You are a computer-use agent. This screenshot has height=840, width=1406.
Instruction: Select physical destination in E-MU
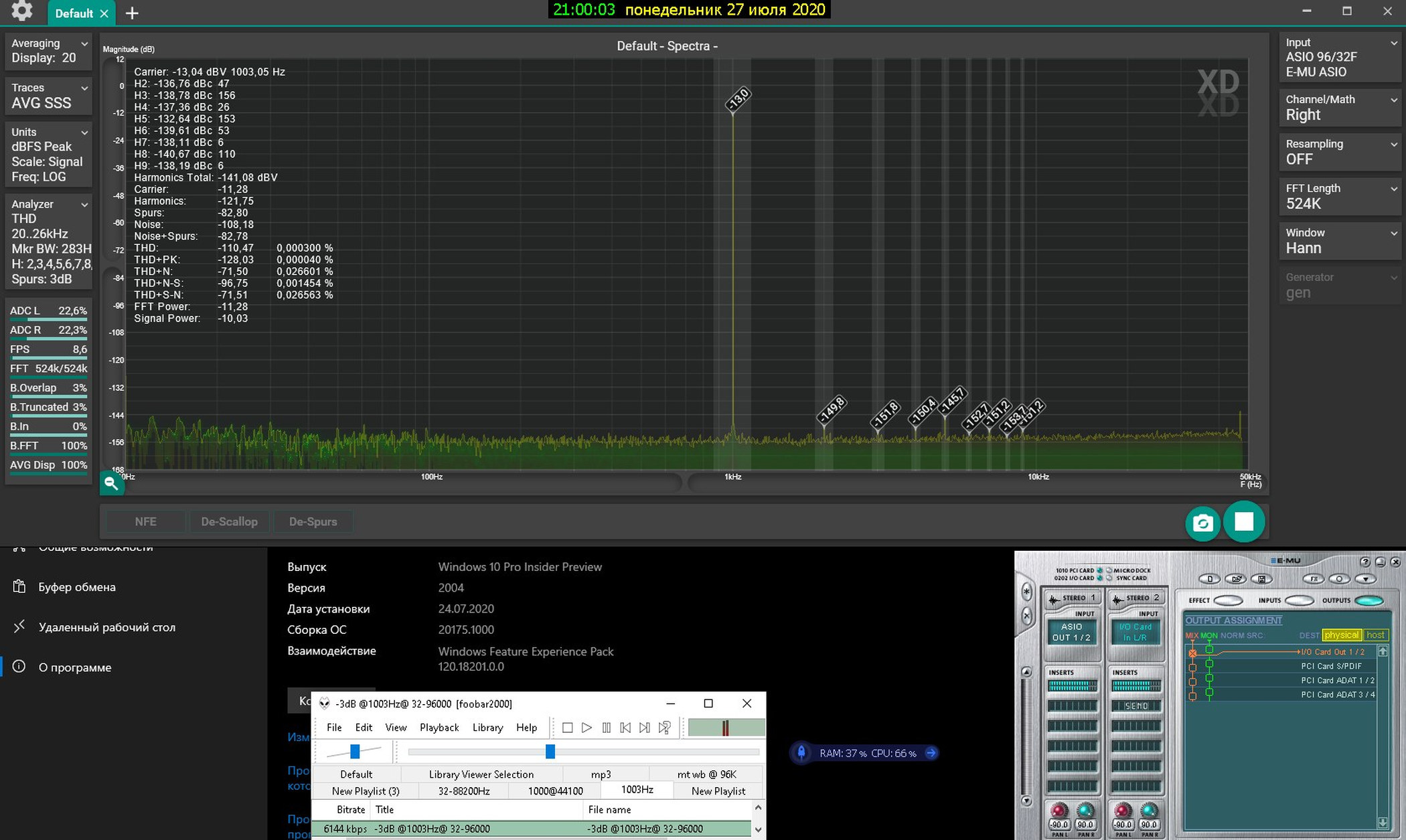[x=1342, y=635]
